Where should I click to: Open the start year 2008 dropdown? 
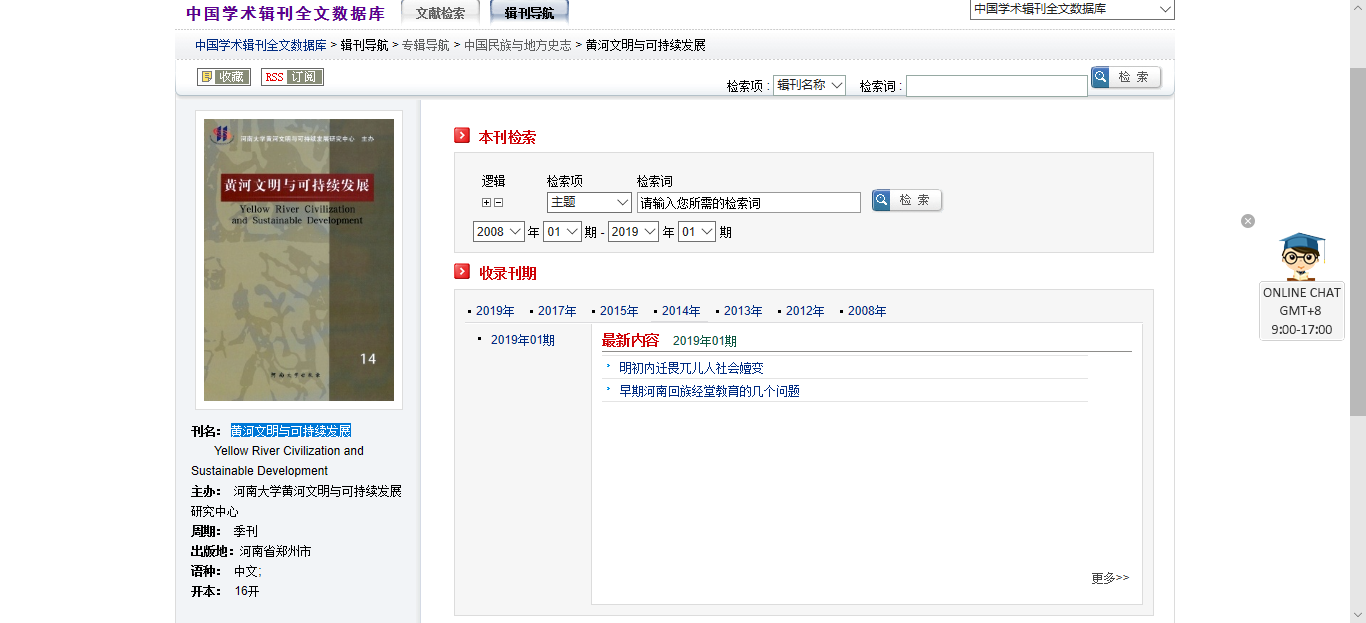point(498,232)
